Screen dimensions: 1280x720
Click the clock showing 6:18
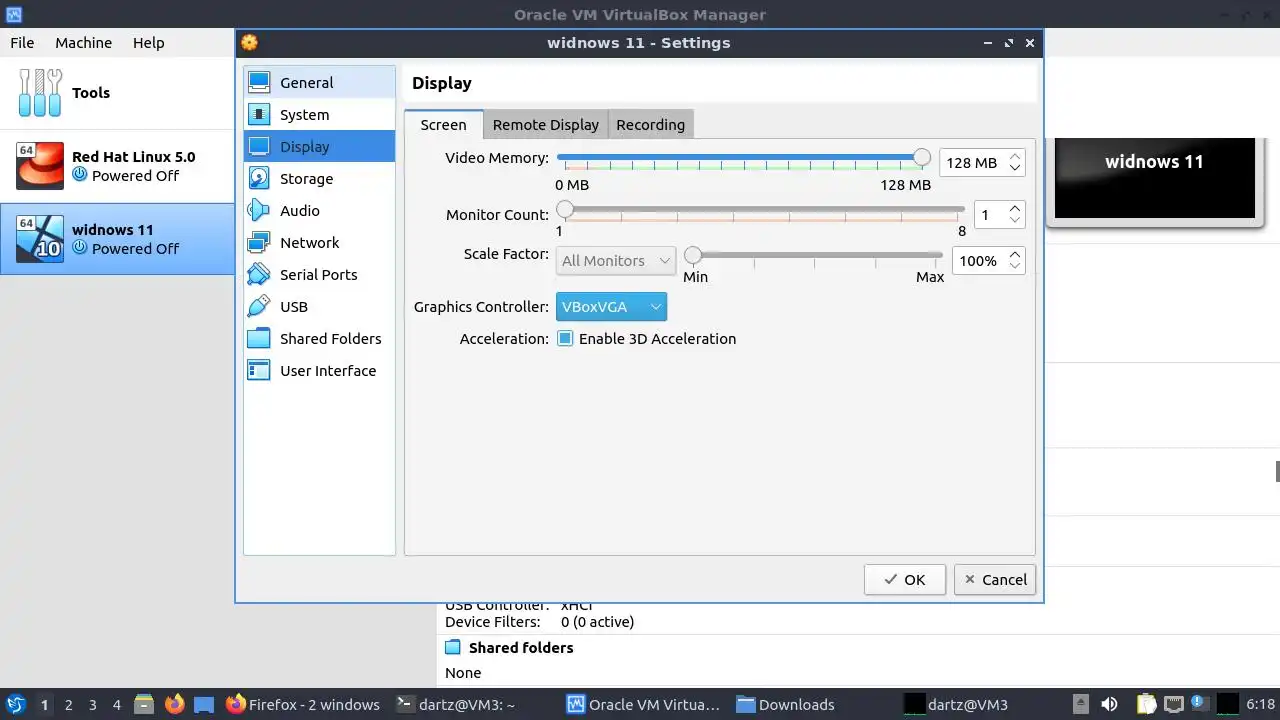point(1261,705)
